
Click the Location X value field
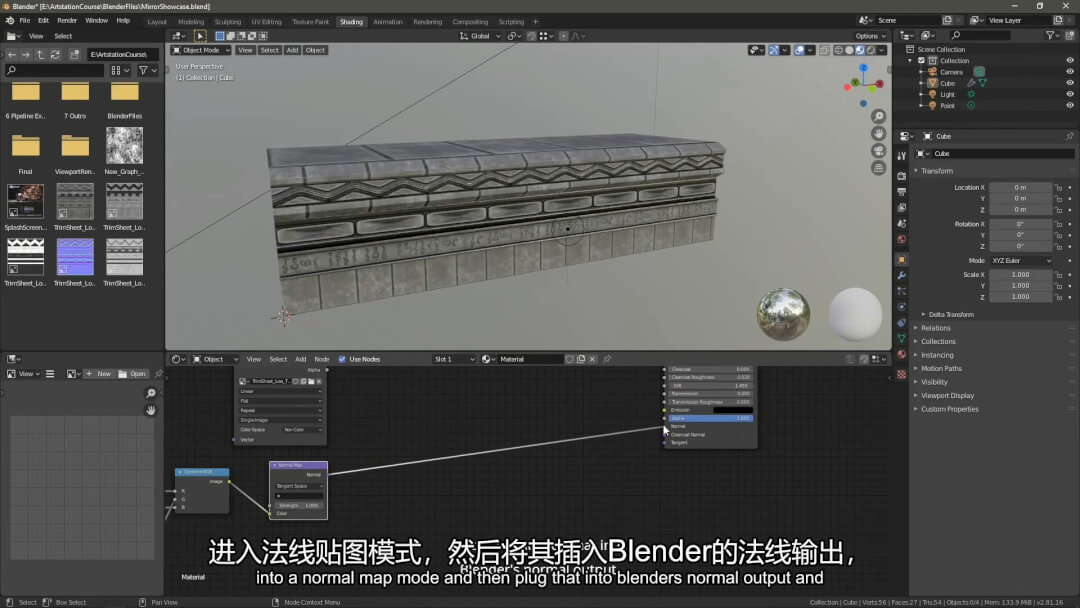(x=1020, y=187)
